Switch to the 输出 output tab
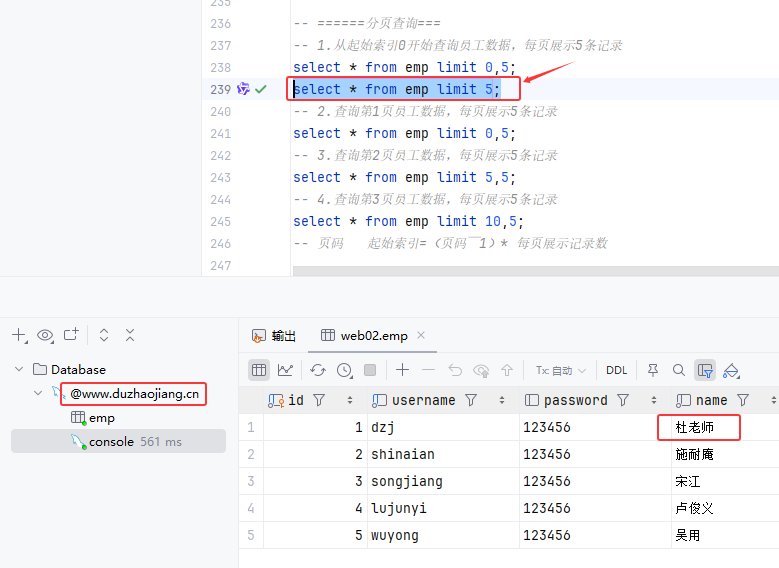The image size is (779, 568). coord(274,336)
